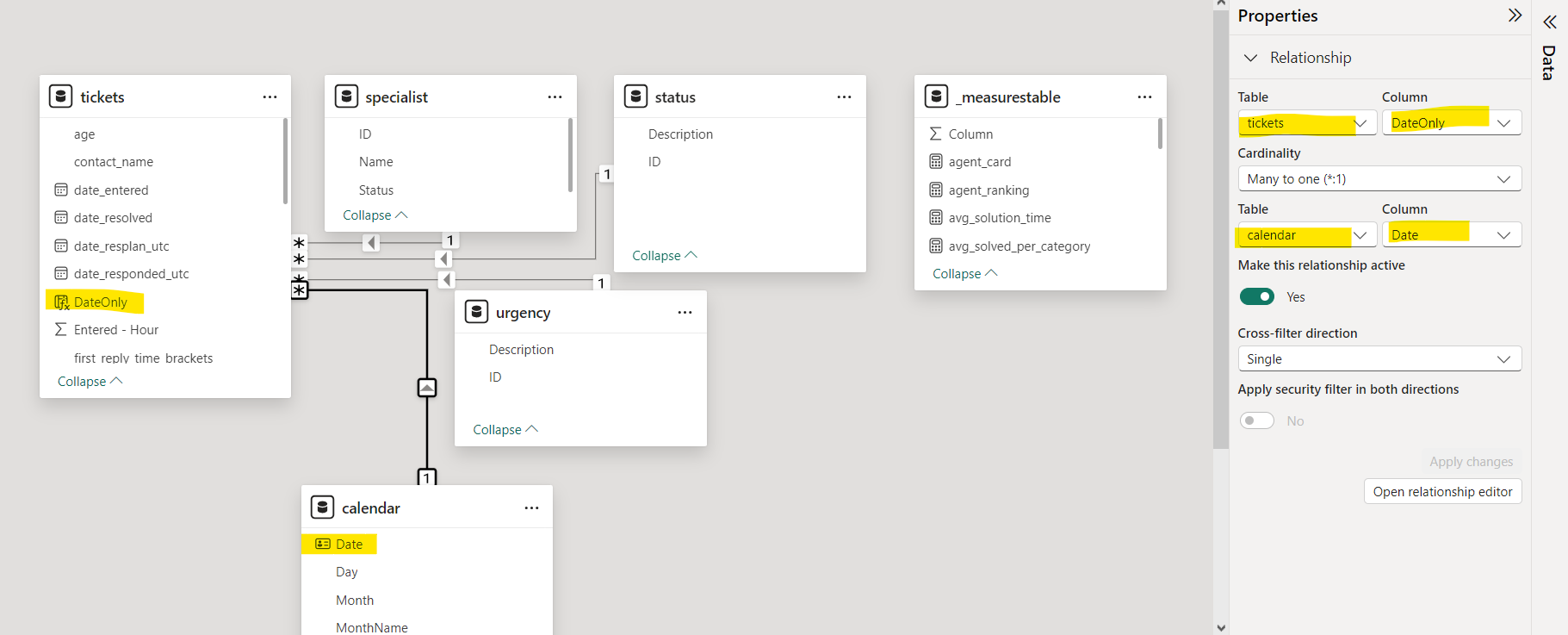Click the calculator icon beside agent_card
The width and height of the screenshot is (1568, 635).
click(936, 162)
